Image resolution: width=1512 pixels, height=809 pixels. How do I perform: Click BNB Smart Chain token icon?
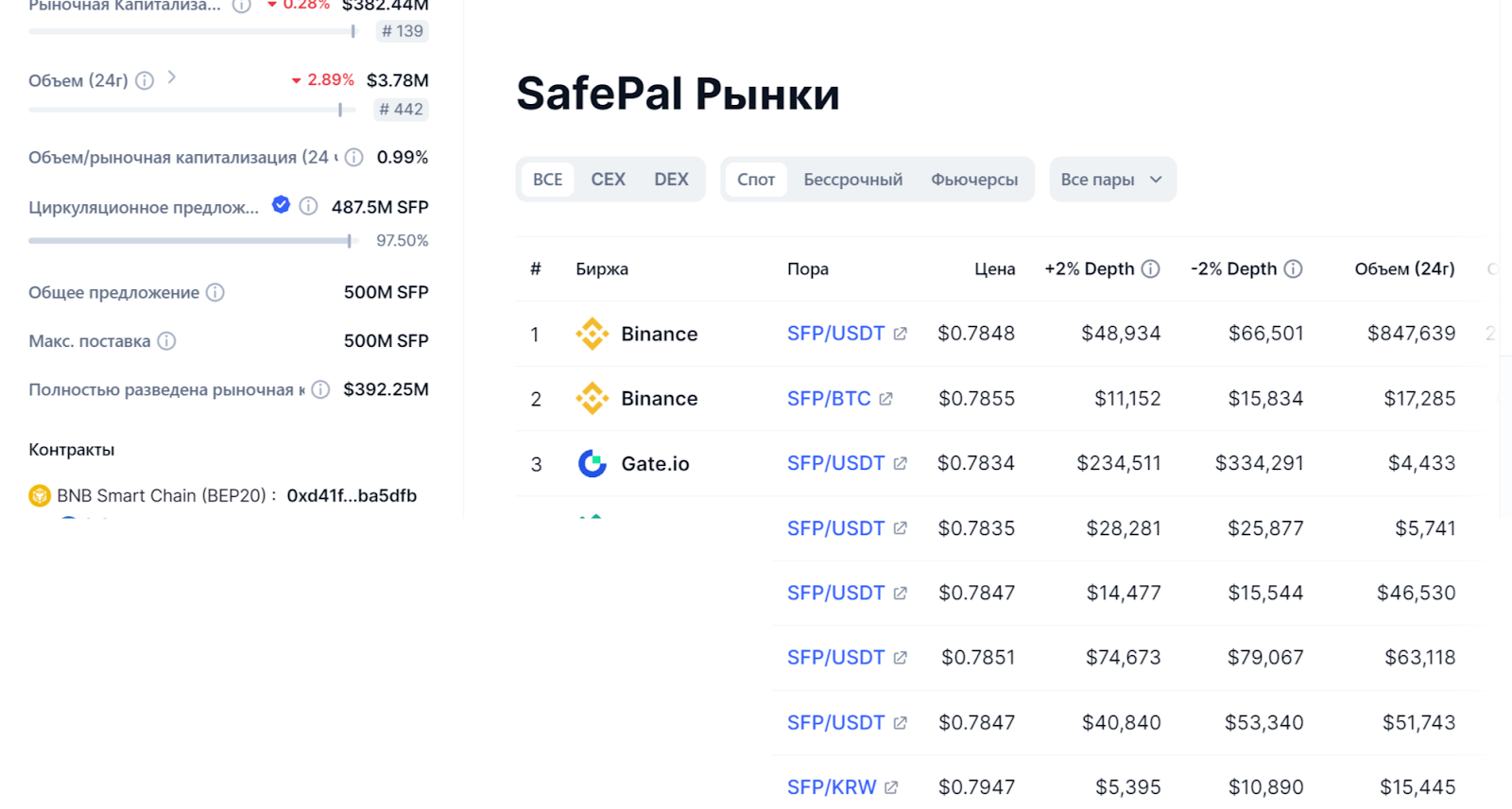(x=40, y=495)
